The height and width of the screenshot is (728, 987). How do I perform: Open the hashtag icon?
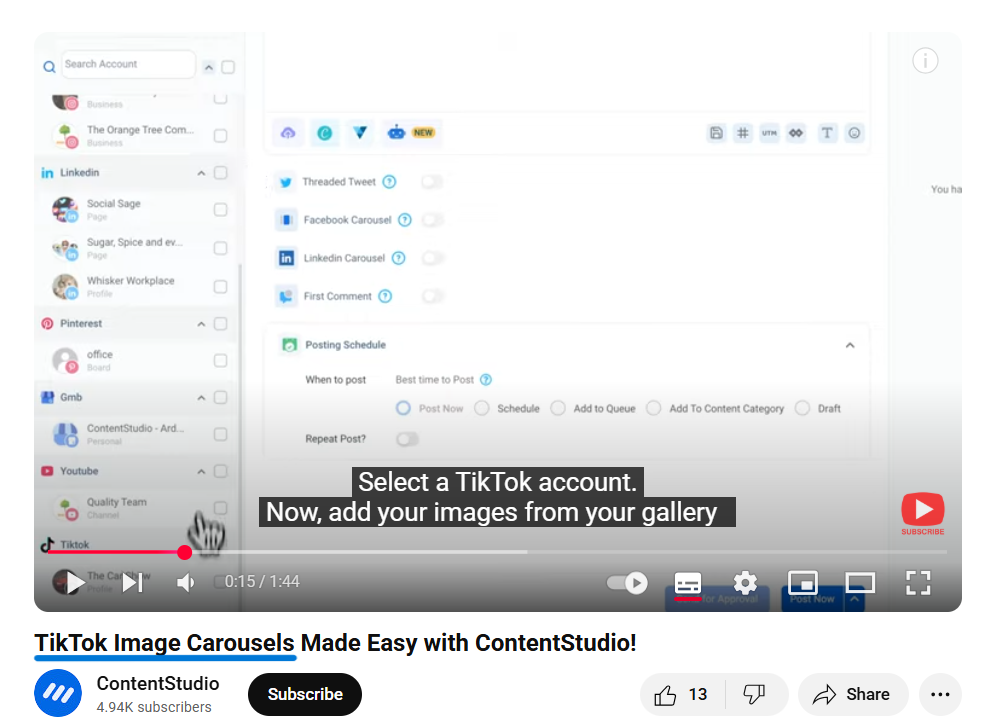pyautogui.click(x=743, y=133)
